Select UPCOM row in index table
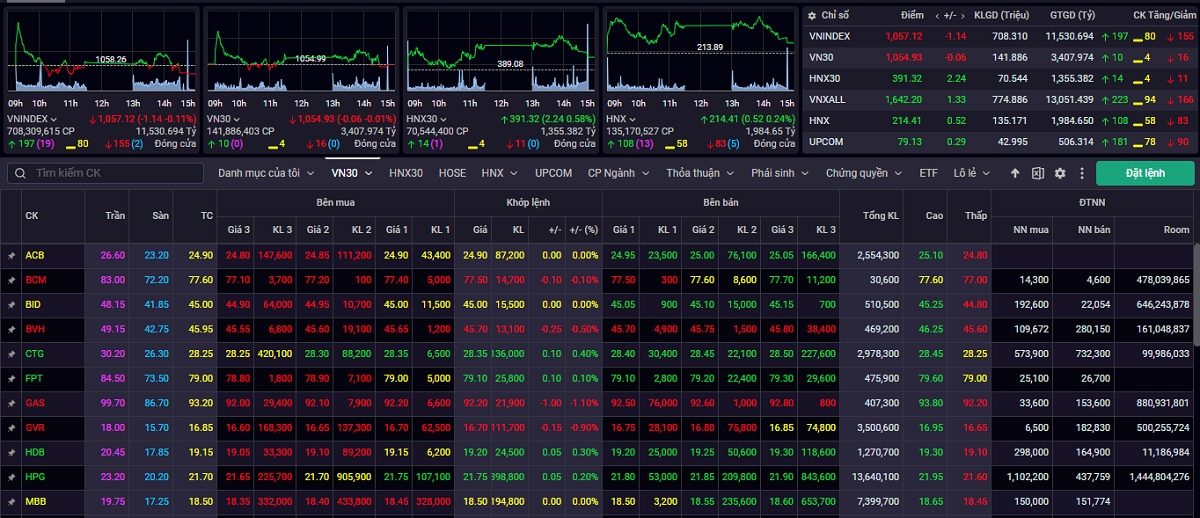 [x=1000, y=141]
